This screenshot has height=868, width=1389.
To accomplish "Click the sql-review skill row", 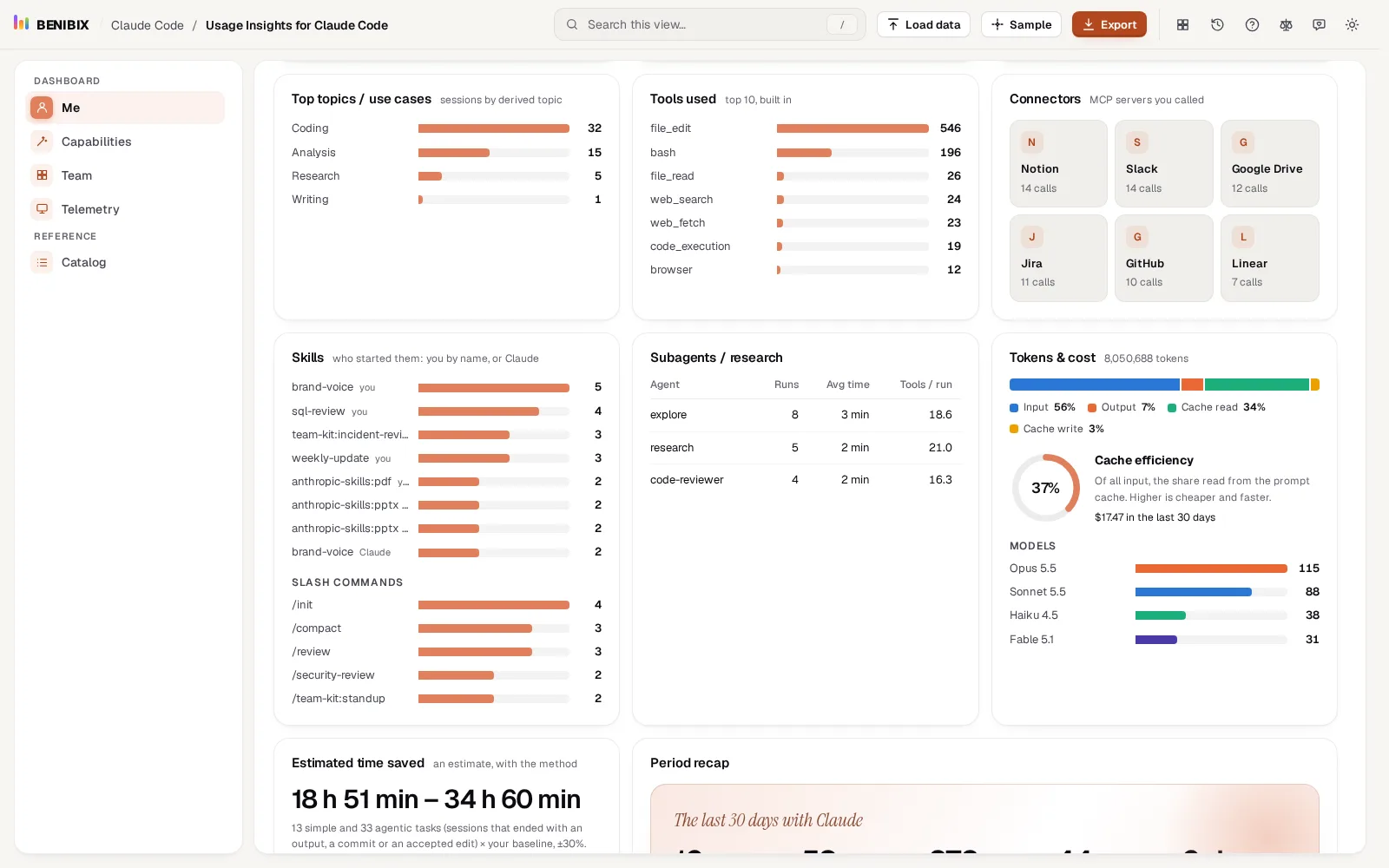I will pyautogui.click(x=446, y=411).
